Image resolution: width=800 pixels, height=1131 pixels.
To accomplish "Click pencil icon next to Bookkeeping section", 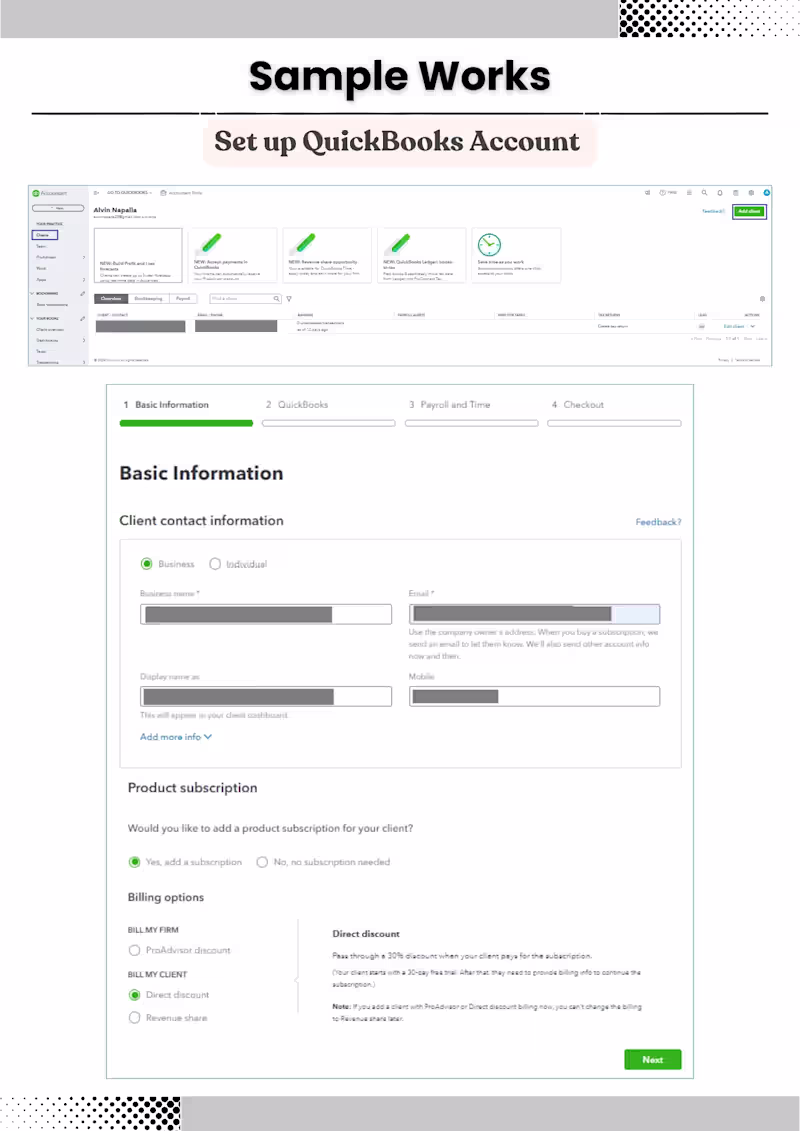I will [x=82, y=294].
